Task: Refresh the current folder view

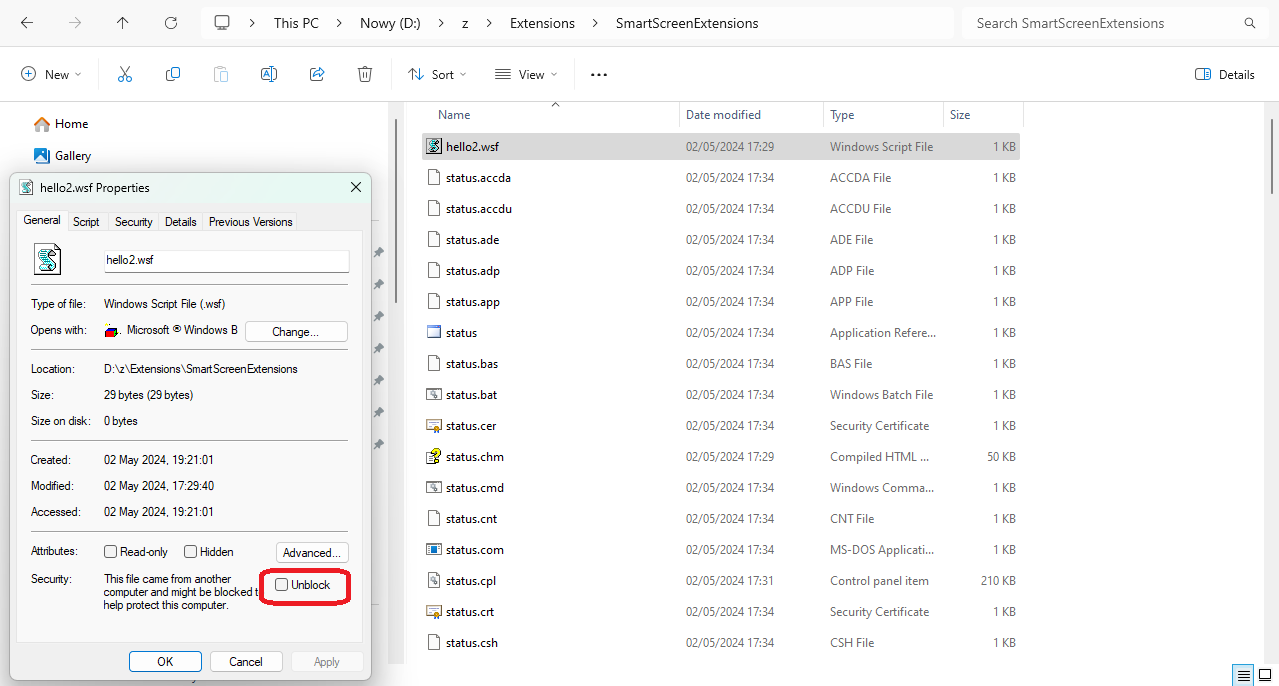Action: (x=171, y=23)
